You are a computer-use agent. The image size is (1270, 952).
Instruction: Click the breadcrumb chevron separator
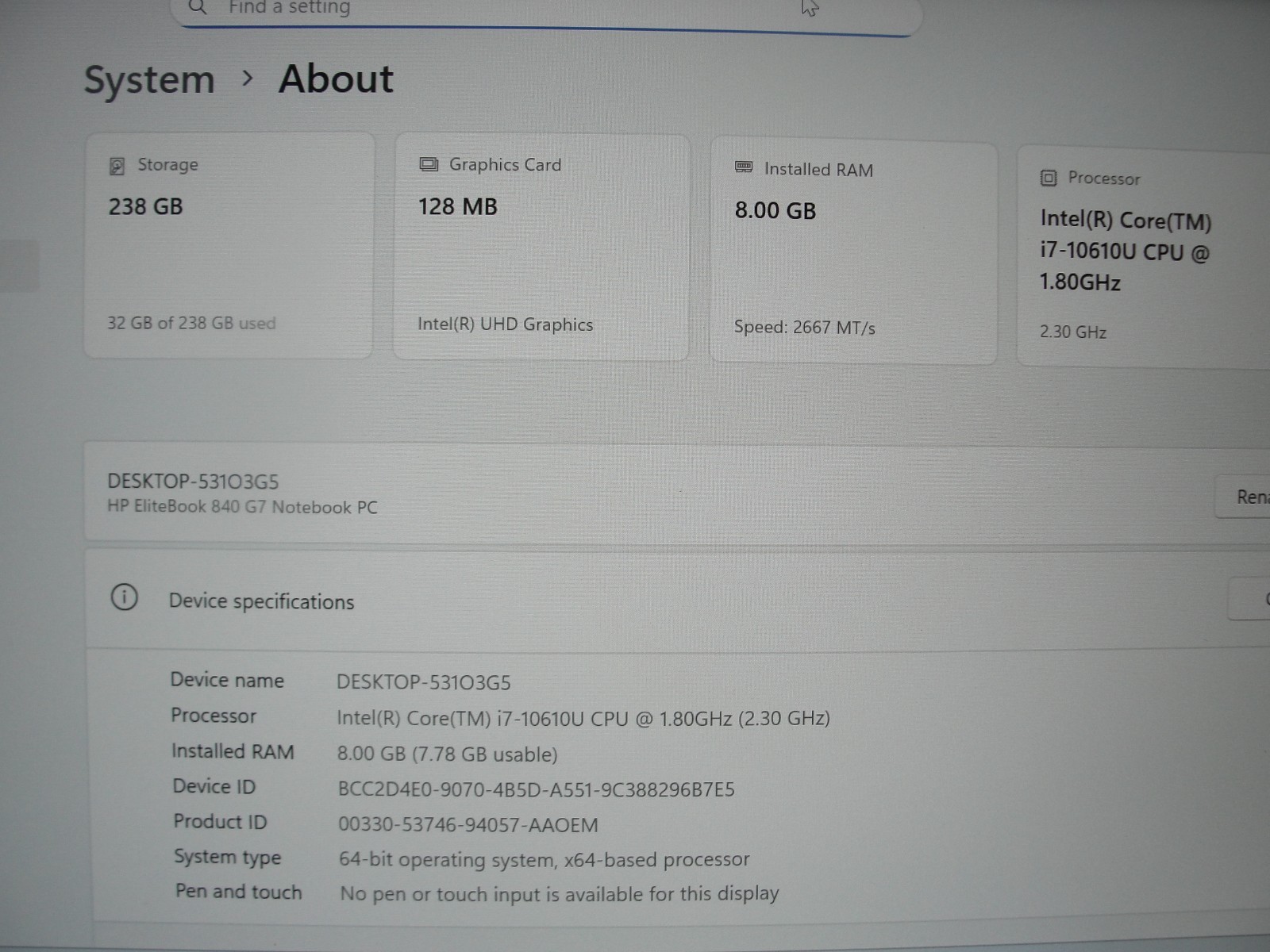pos(248,79)
